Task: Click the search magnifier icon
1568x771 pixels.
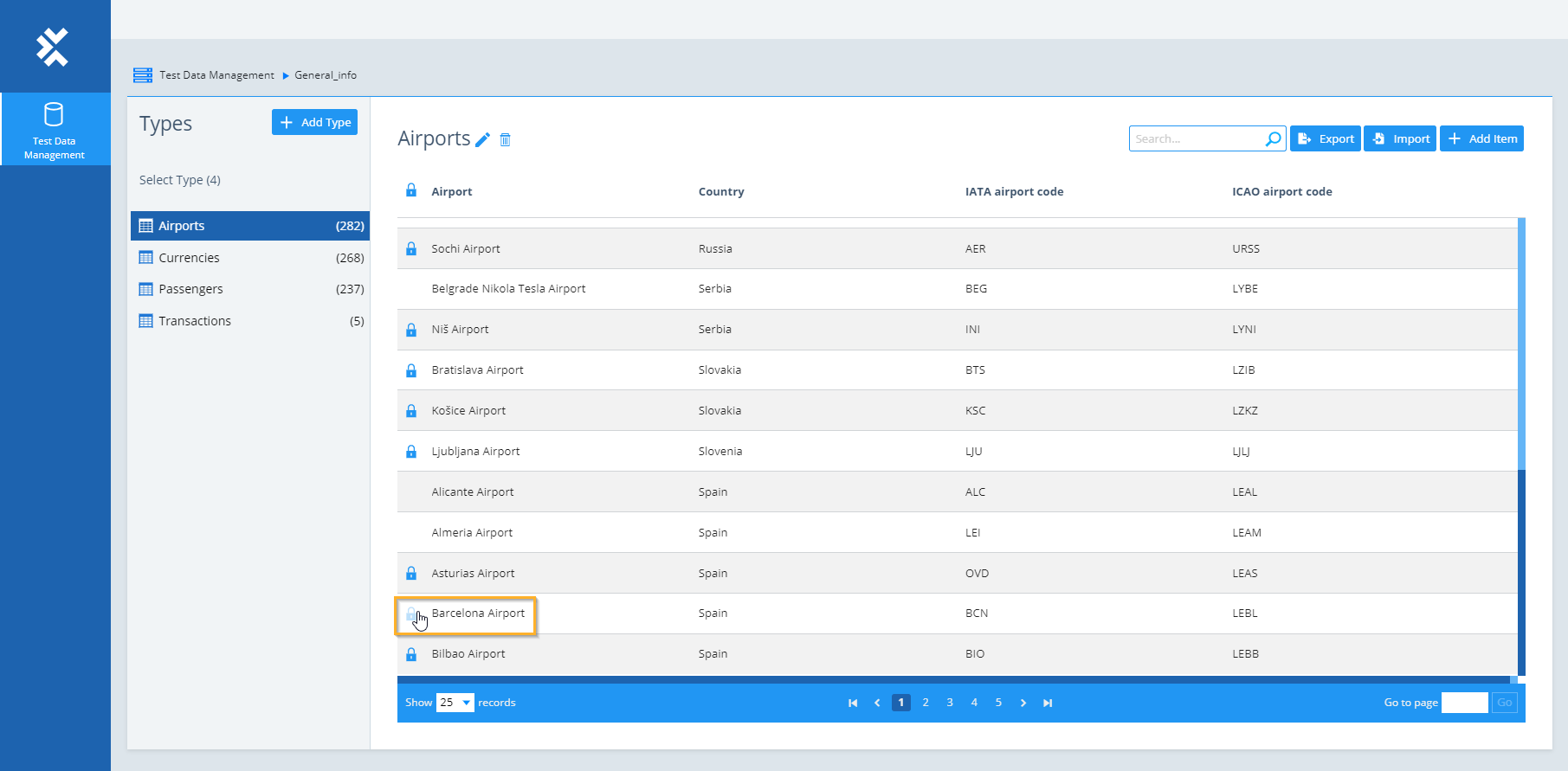Action: point(1273,138)
